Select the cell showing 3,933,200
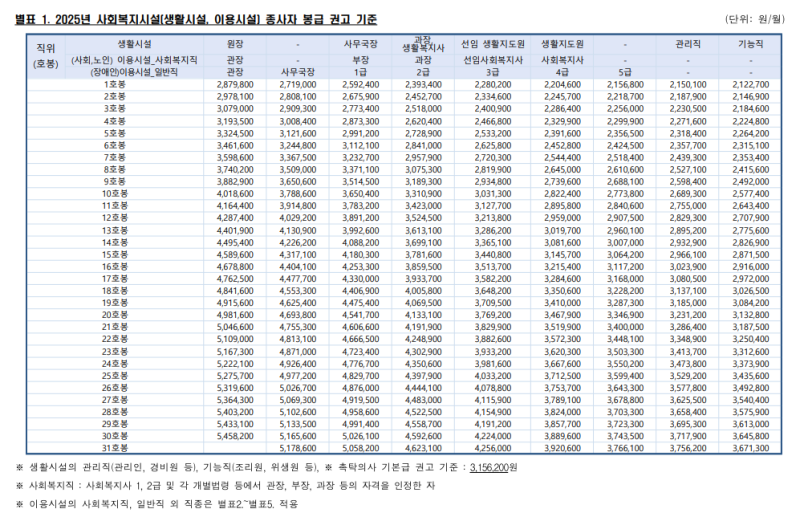Viewport: 800px width, 513px height. pyautogui.click(x=492, y=352)
